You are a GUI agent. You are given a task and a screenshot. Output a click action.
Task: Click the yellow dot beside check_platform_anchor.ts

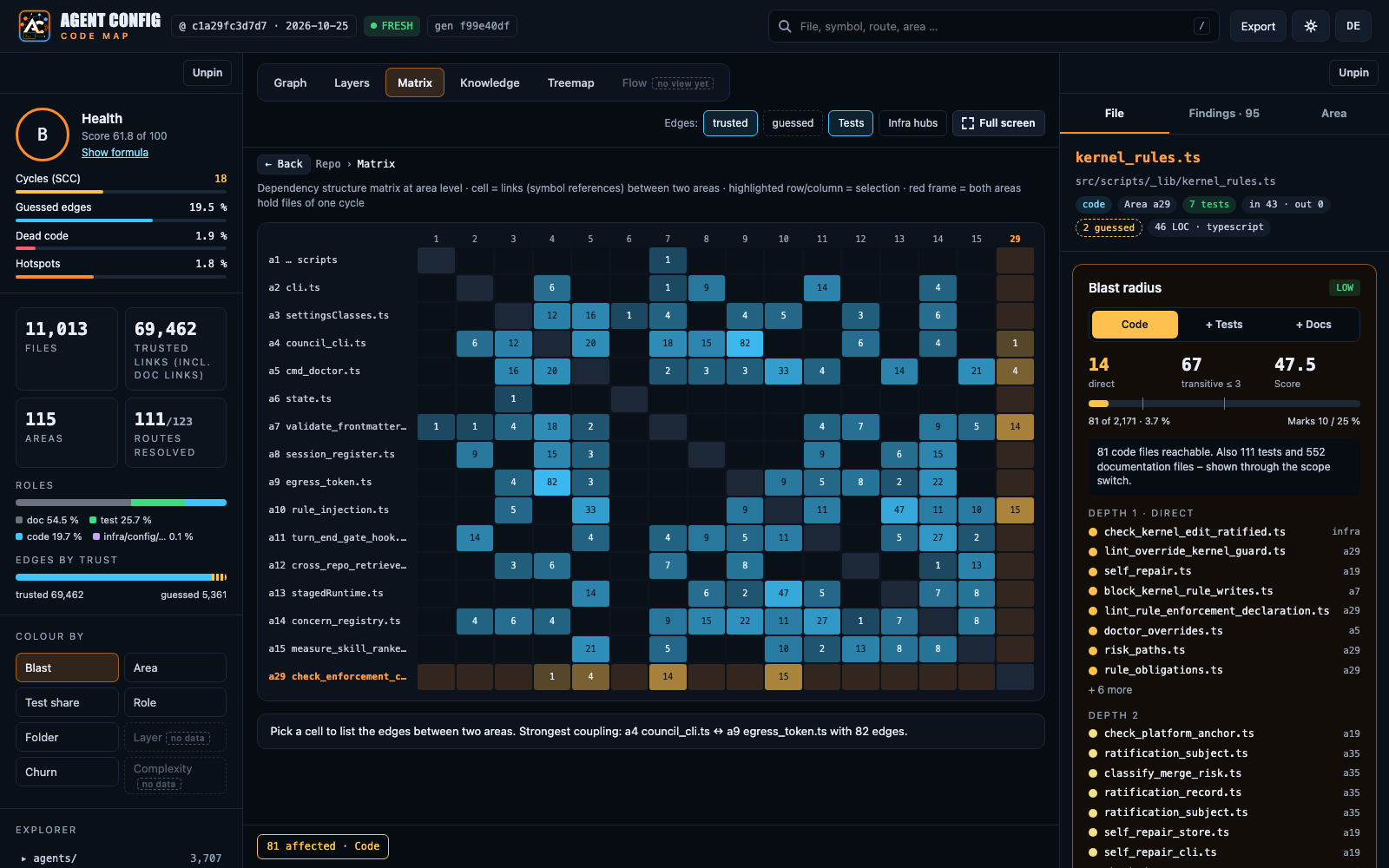(1093, 733)
